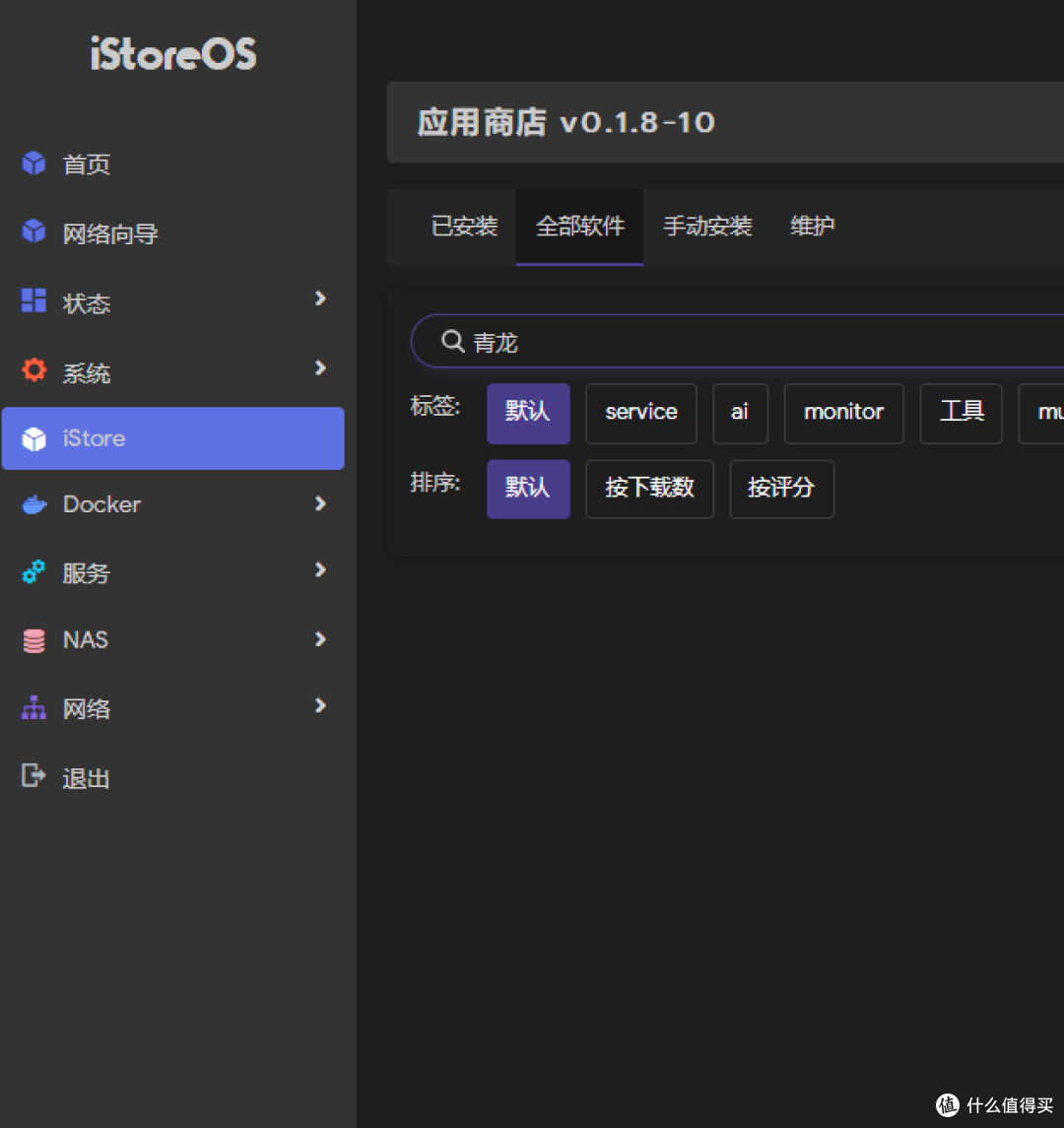
Task: Click the 网络 topology icon
Action: point(33,708)
